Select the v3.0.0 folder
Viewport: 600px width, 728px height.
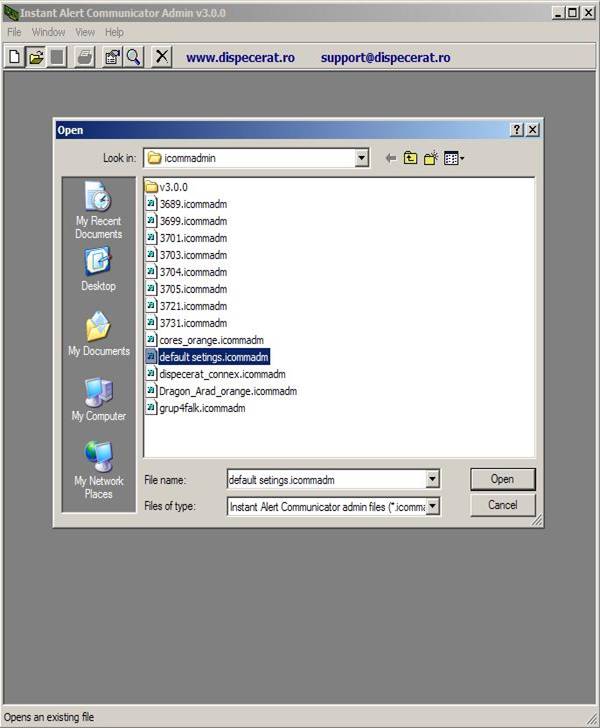coord(167,187)
